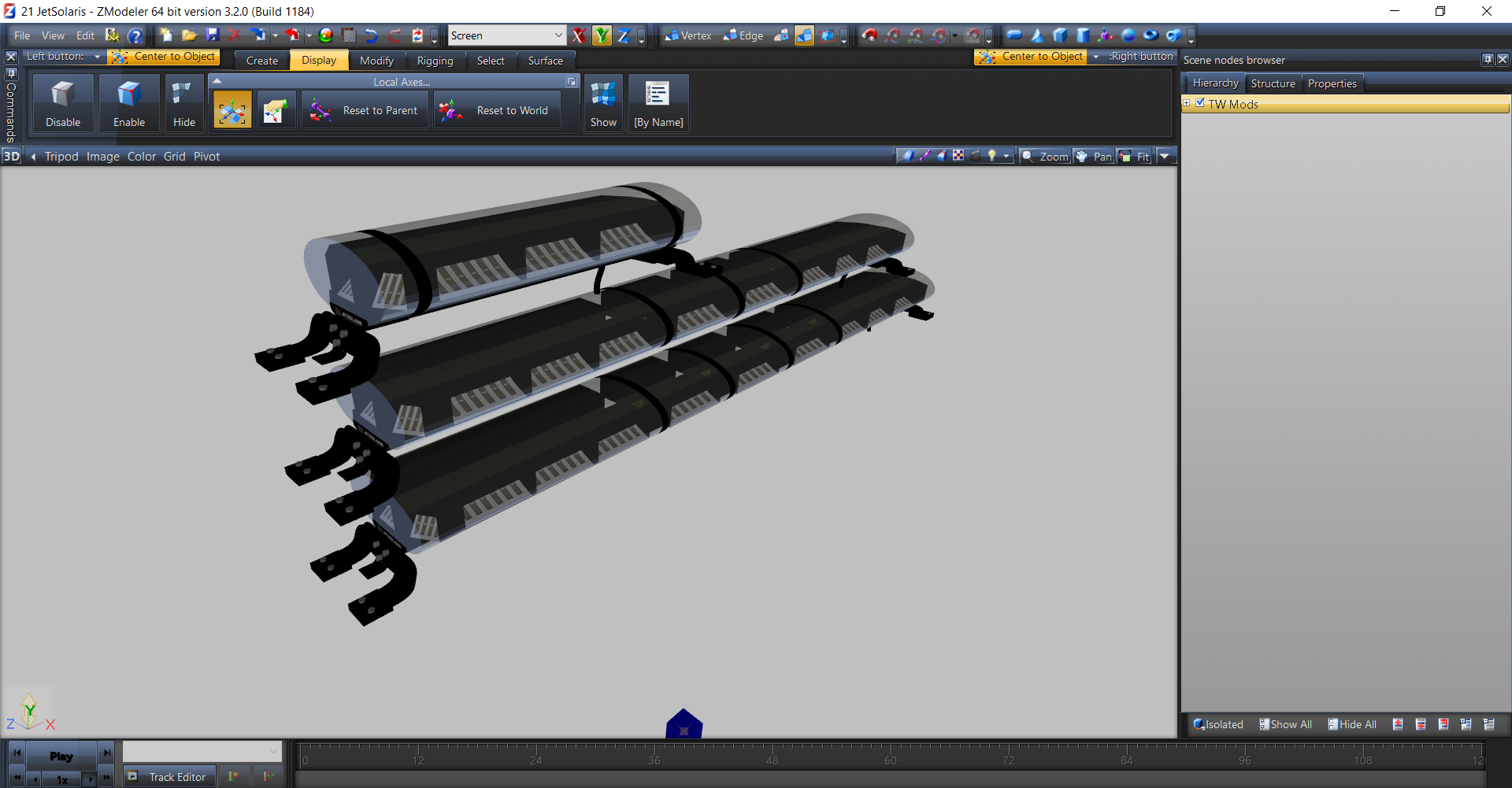Expand the TW Mods tree node
Screen dimensions: 1512x788
click(x=1187, y=103)
